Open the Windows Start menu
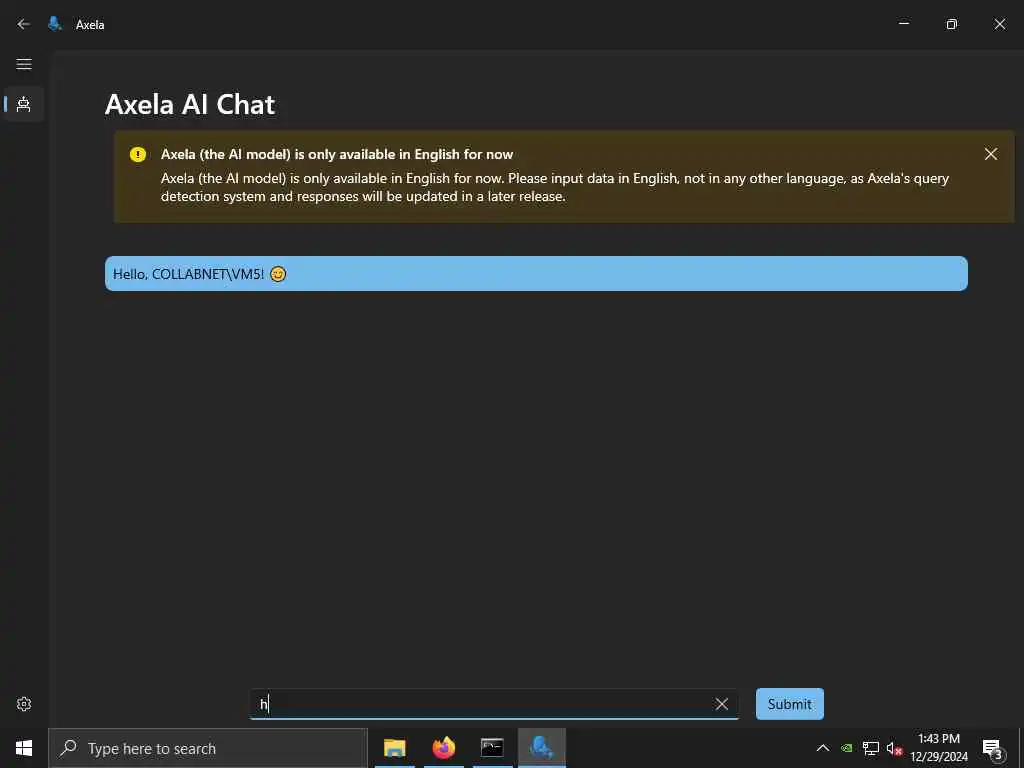 pyautogui.click(x=24, y=748)
